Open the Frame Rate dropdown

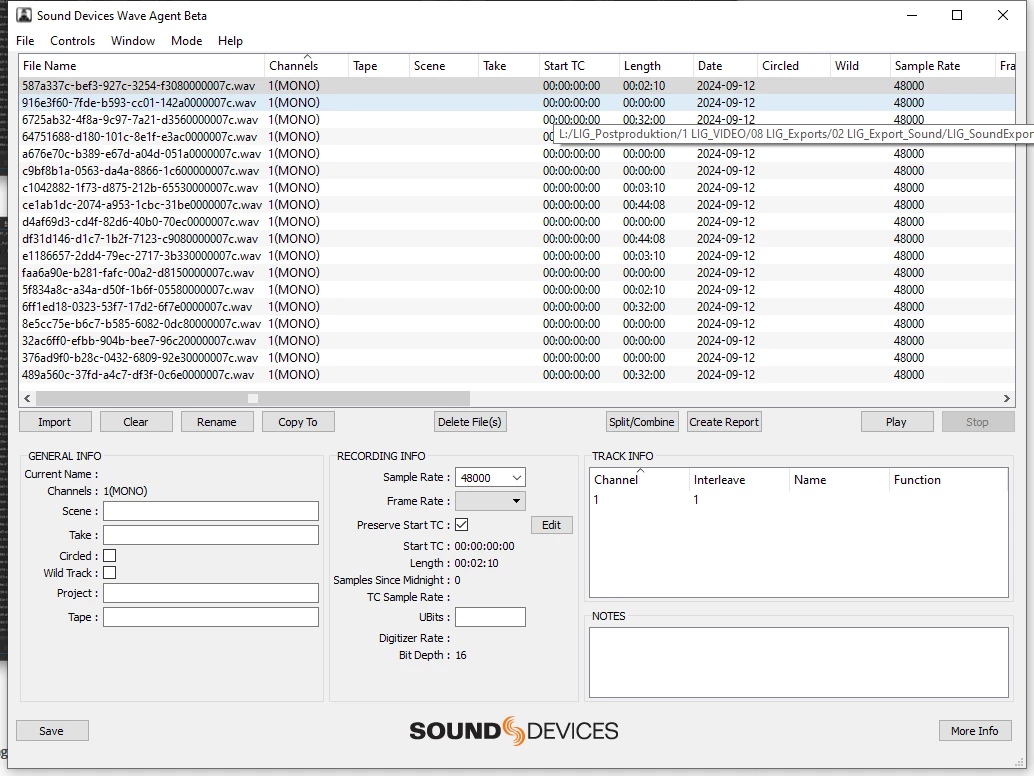[x=490, y=501]
